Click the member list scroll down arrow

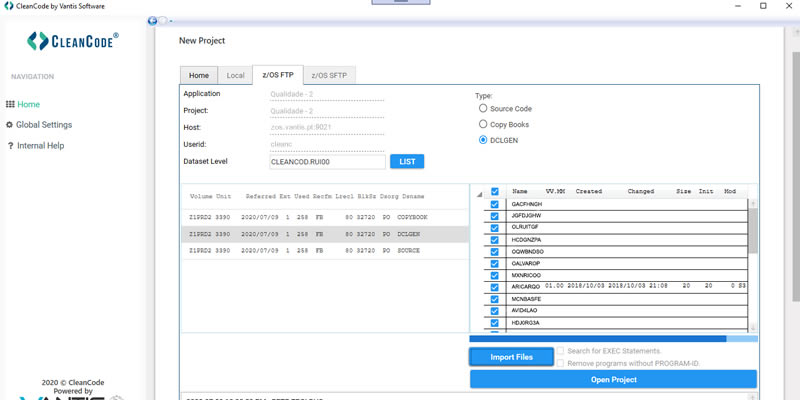tap(753, 327)
